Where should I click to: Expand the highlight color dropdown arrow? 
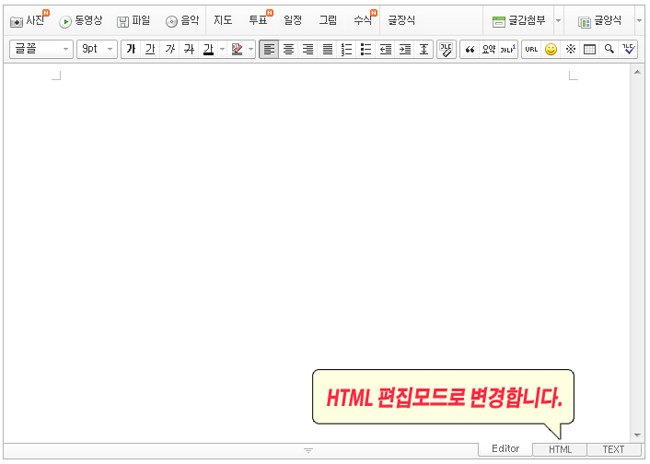pos(251,49)
